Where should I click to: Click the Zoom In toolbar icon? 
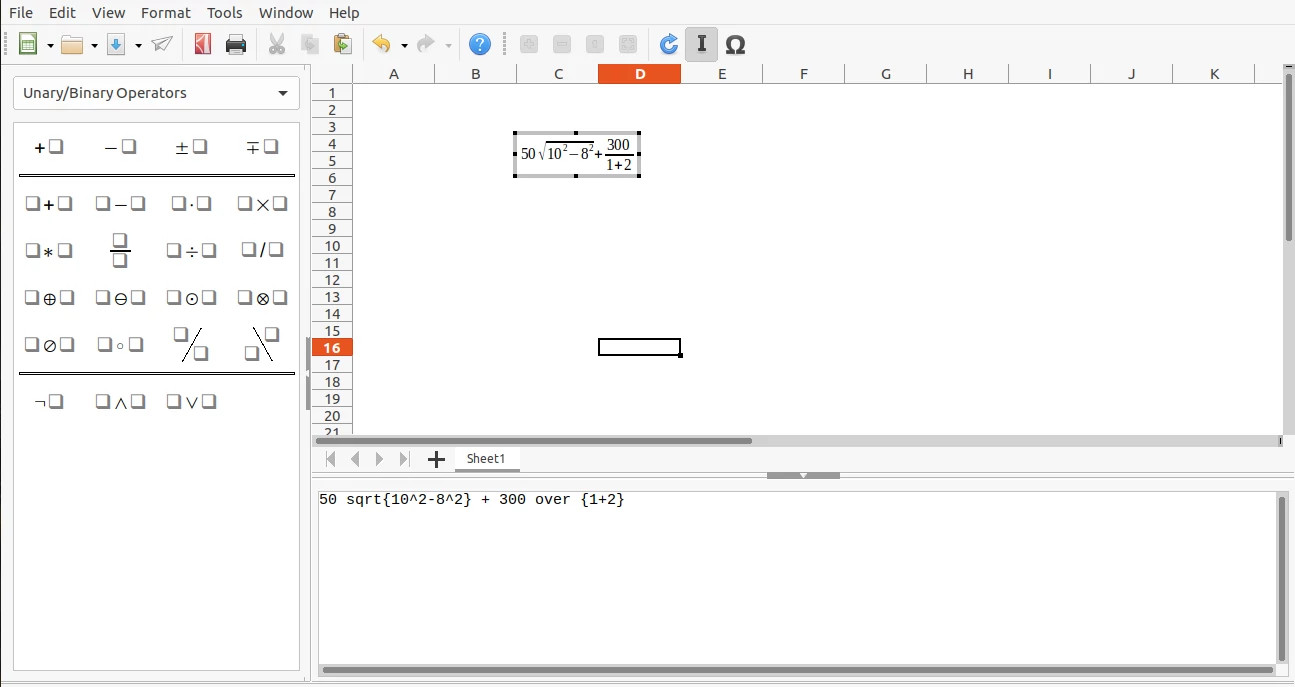tap(529, 44)
